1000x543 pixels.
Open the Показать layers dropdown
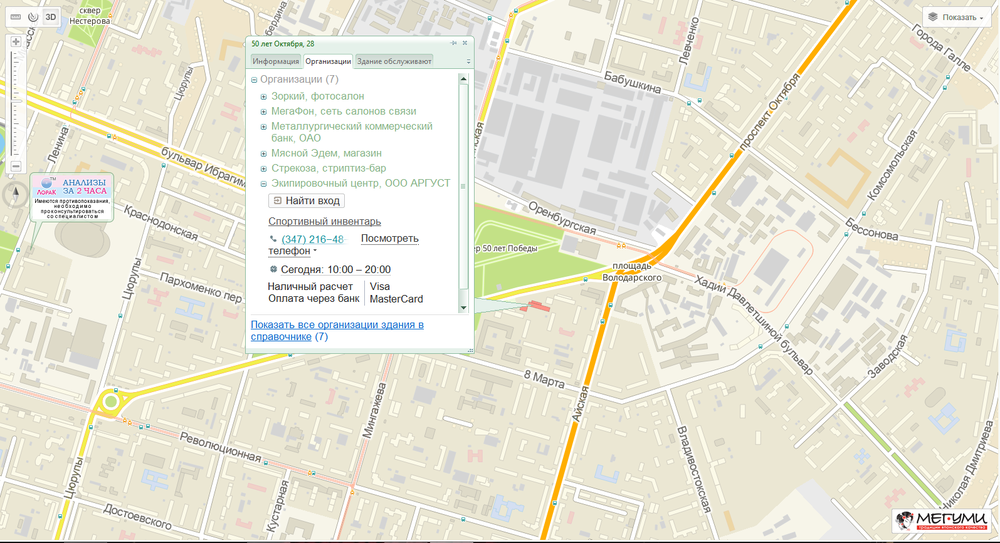[956, 17]
